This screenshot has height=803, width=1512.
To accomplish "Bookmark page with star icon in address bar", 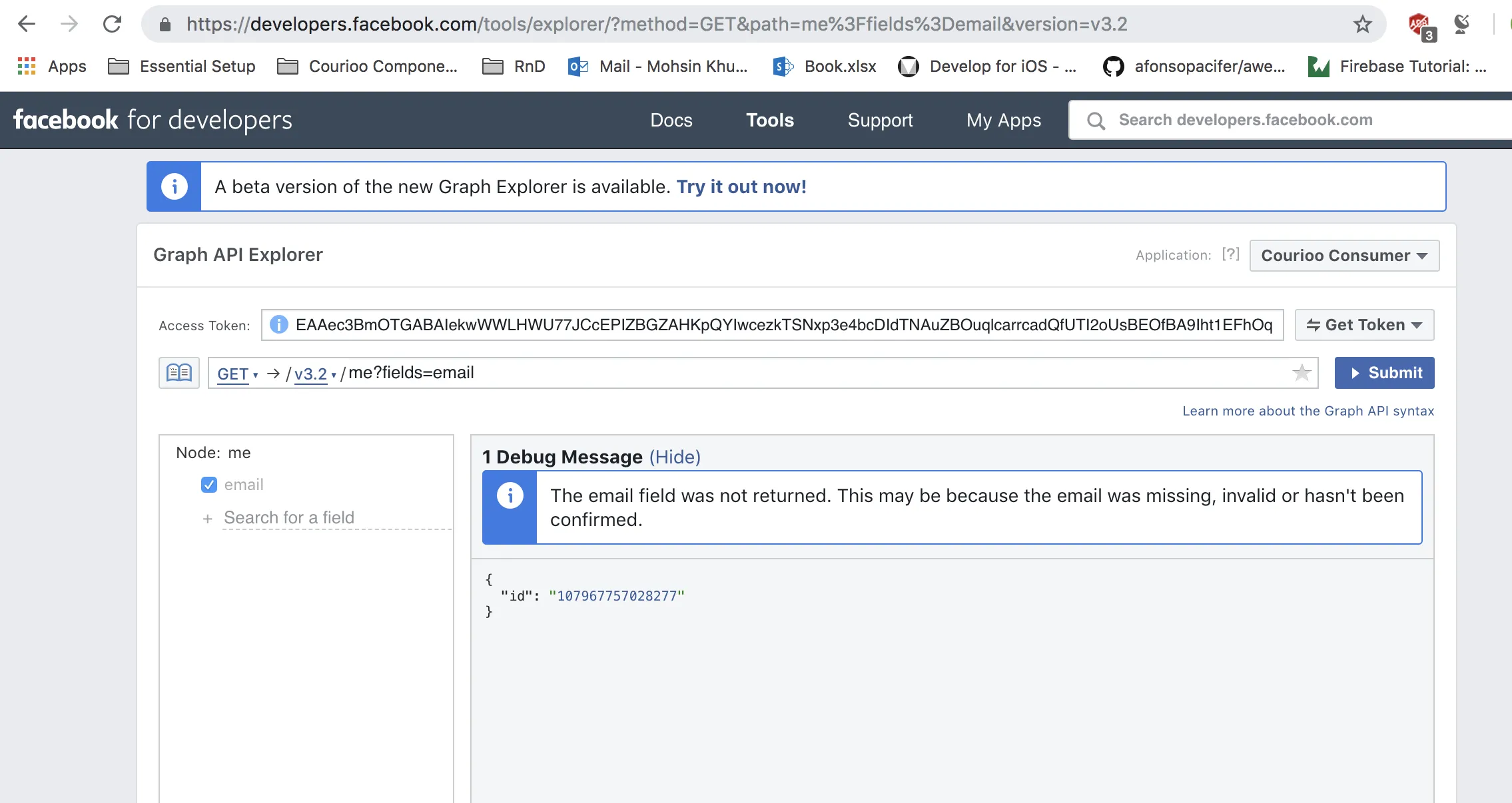I will (x=1362, y=25).
